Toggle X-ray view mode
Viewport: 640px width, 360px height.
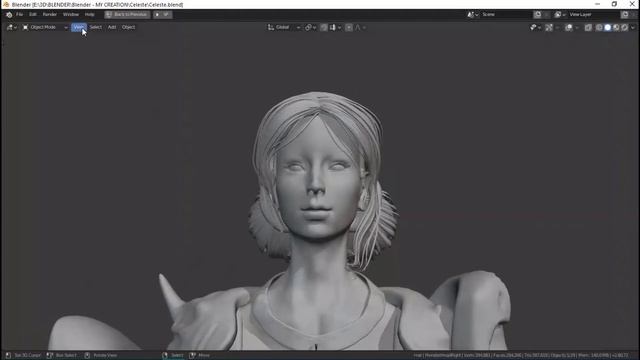tap(588, 27)
